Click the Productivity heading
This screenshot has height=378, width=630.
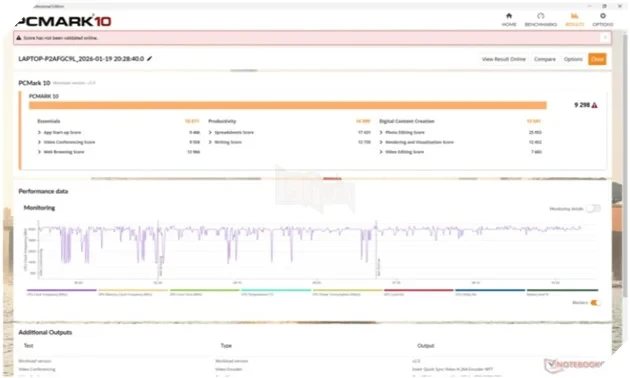point(222,121)
